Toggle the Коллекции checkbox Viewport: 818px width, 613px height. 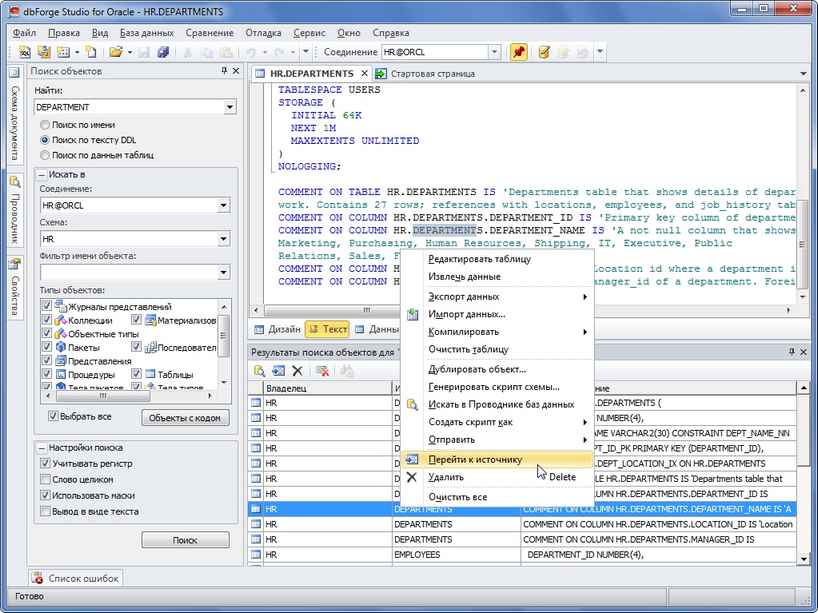(47, 320)
